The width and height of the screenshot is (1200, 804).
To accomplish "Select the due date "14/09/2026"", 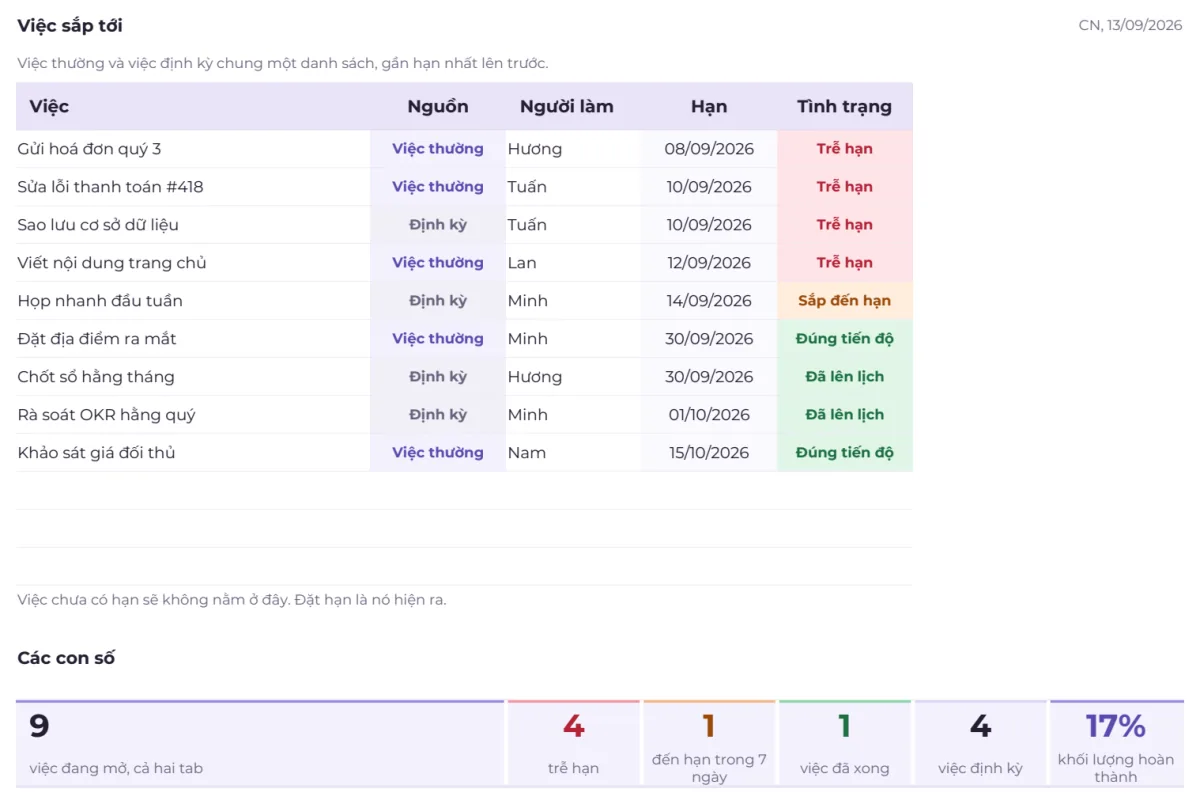I will point(709,301).
